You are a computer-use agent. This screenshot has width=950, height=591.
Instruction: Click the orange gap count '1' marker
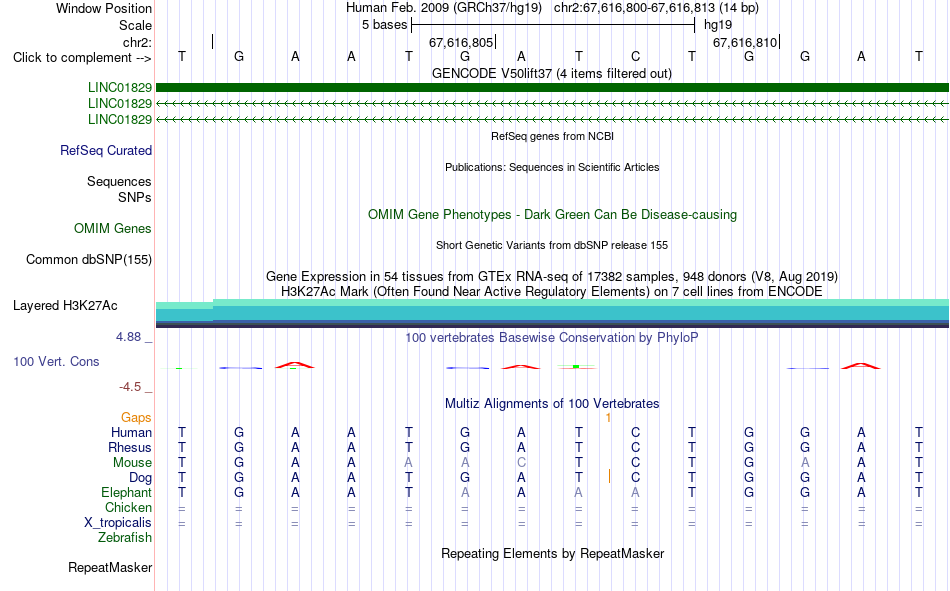tap(608, 418)
